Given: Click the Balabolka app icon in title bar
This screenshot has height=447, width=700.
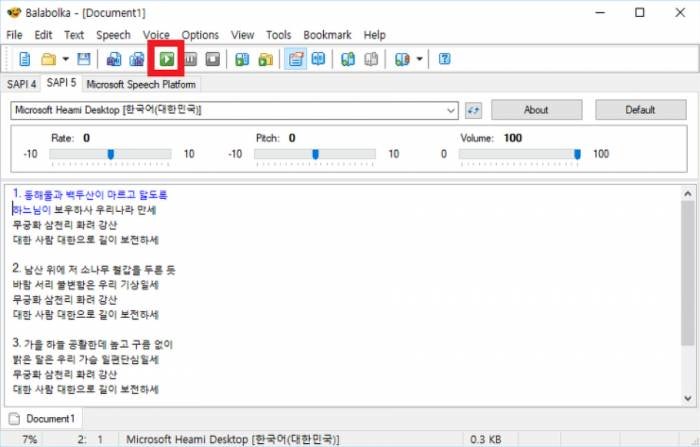Looking at the screenshot, I should [x=14, y=13].
